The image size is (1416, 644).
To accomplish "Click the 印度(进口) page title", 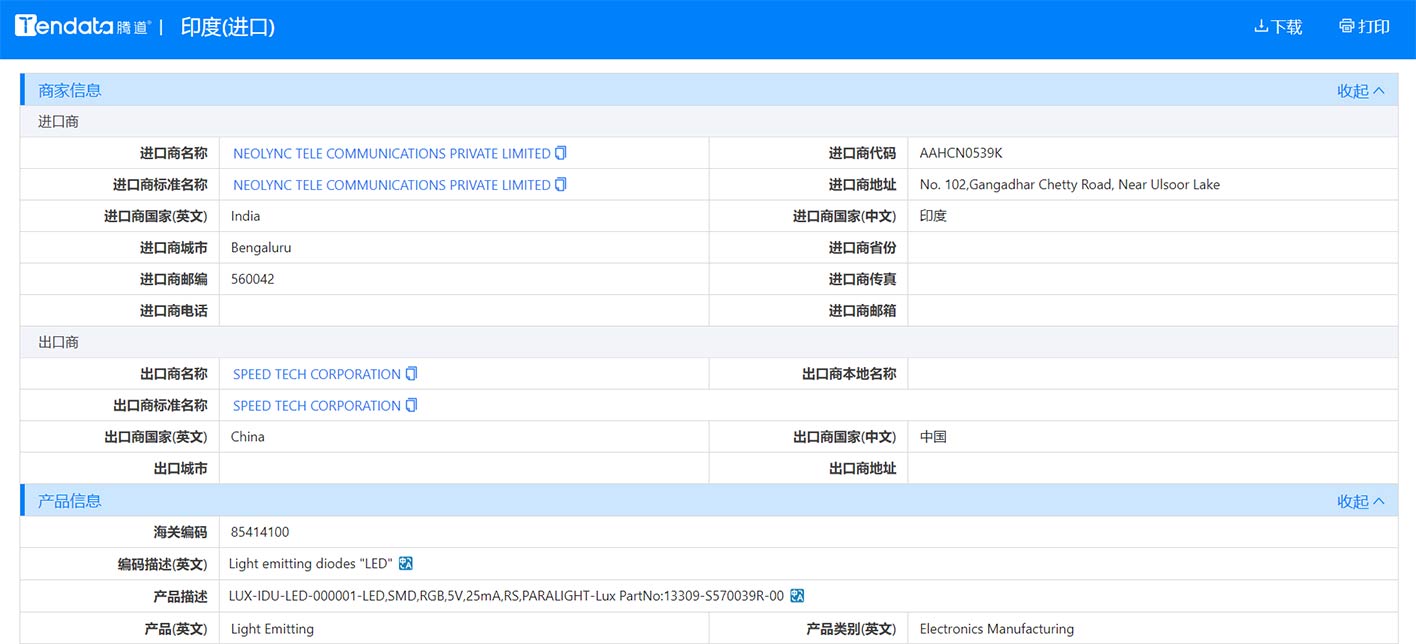I will tap(228, 27).
